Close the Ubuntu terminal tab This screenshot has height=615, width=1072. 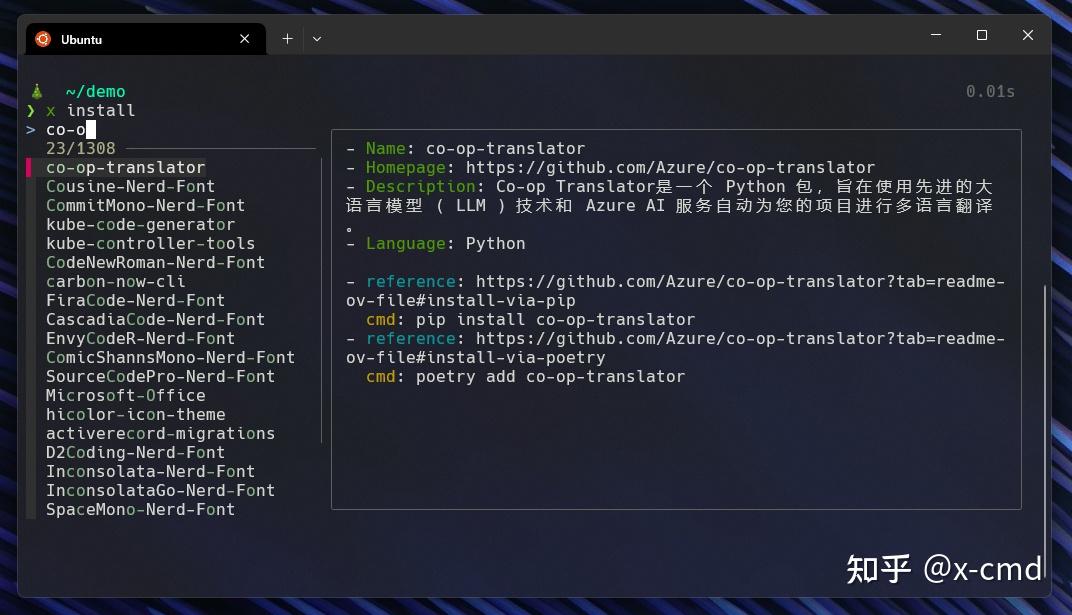(x=244, y=39)
